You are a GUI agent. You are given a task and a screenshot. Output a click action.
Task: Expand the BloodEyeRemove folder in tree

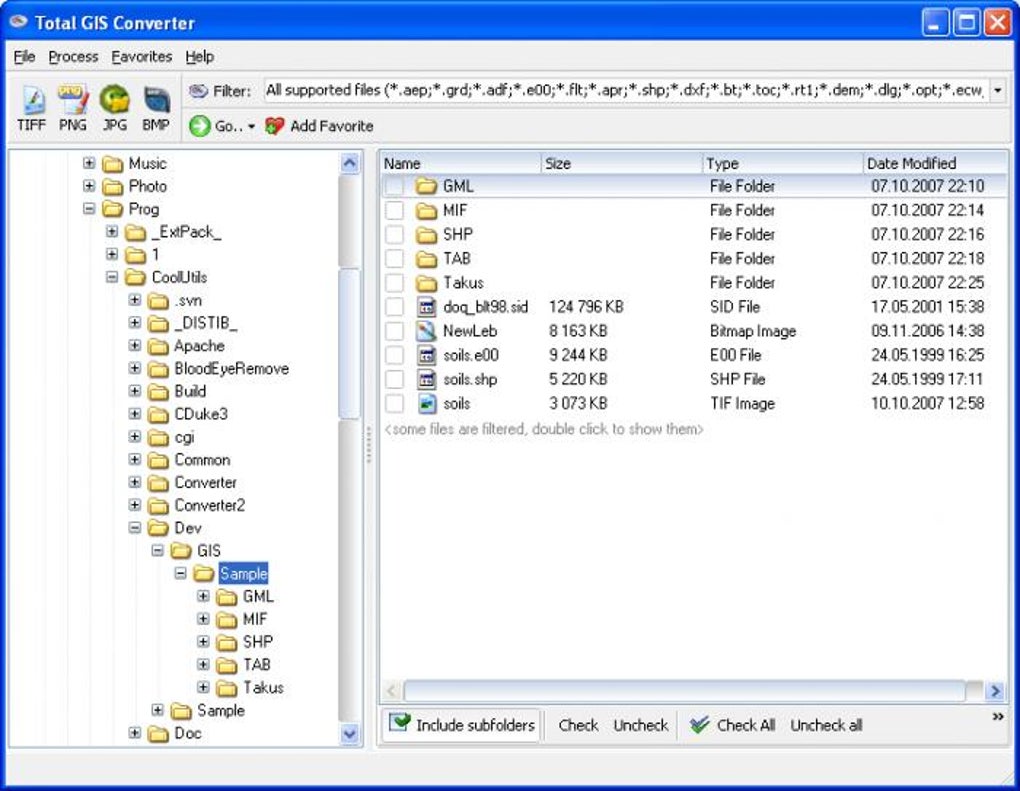(135, 368)
